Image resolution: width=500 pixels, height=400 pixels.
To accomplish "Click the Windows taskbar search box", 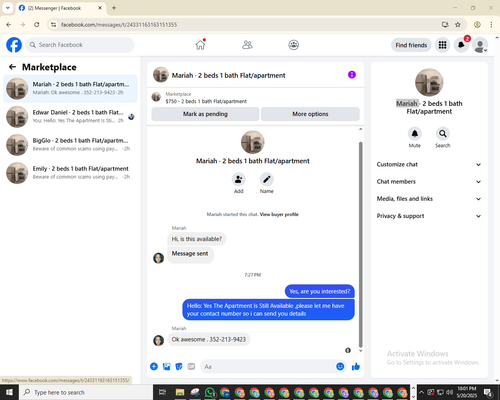I will point(86,392).
